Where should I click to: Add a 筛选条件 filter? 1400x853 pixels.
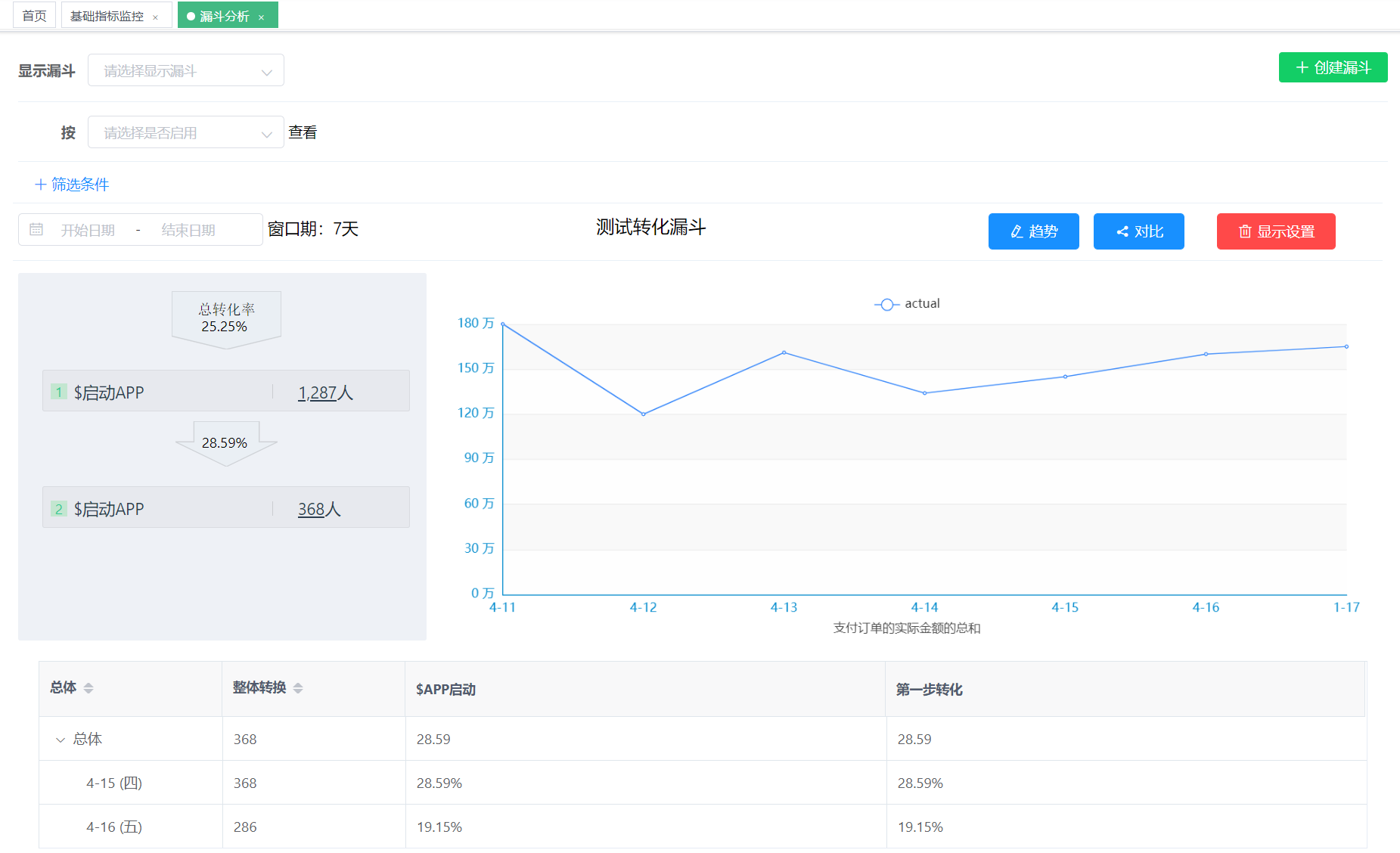click(x=72, y=184)
